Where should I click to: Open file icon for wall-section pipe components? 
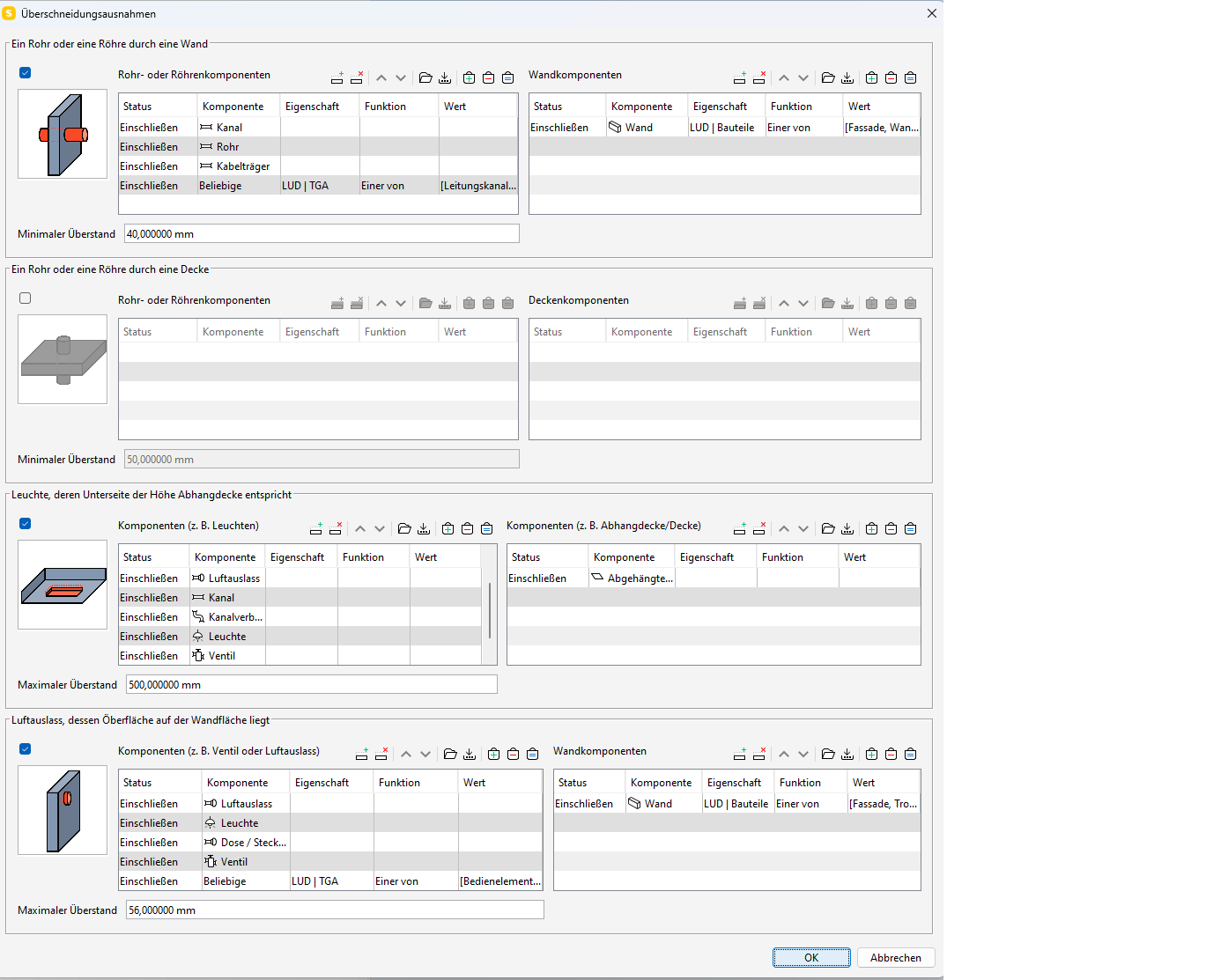pos(425,77)
